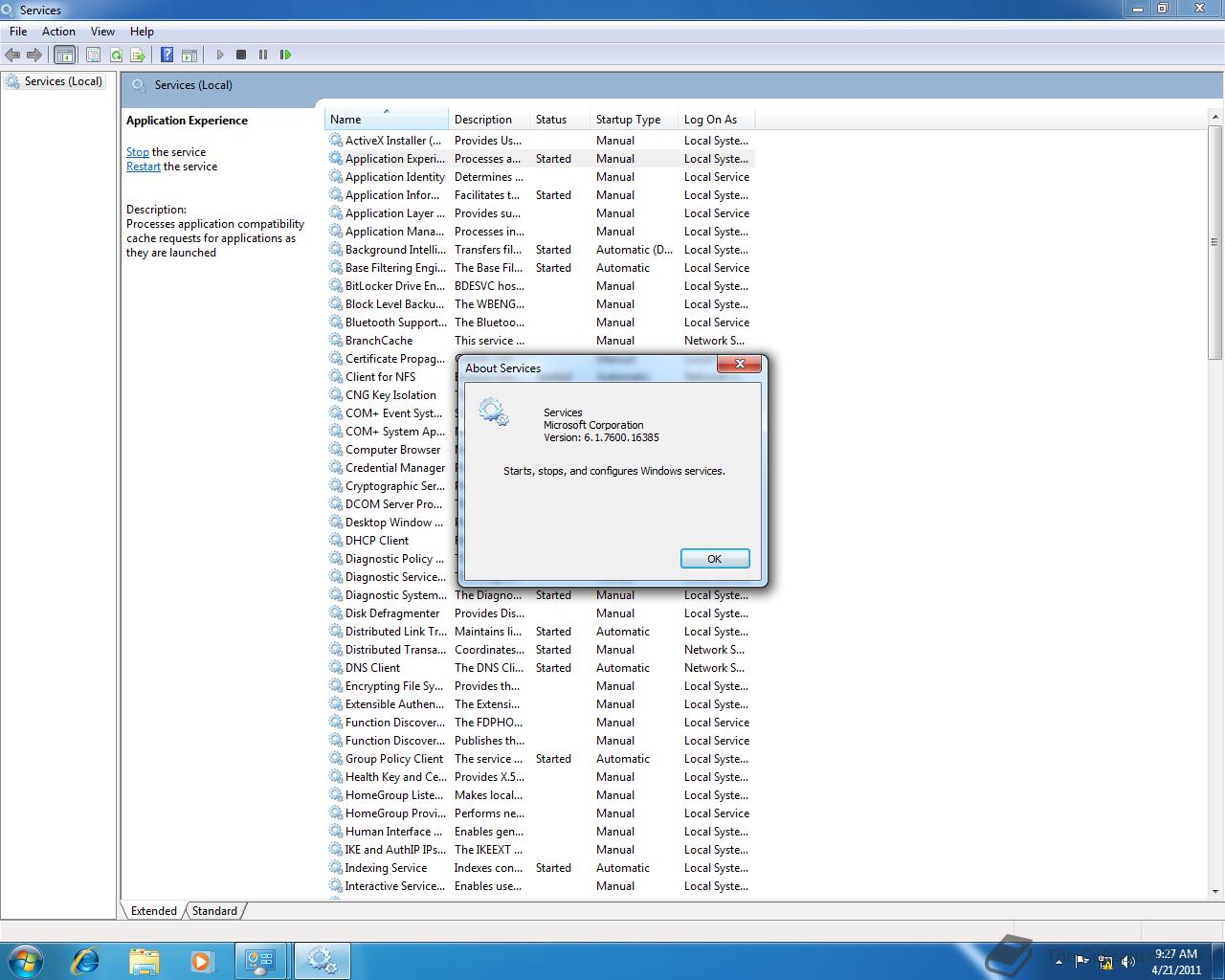Sort by the Log On As column header
Image resolution: width=1225 pixels, height=980 pixels.
coord(716,120)
